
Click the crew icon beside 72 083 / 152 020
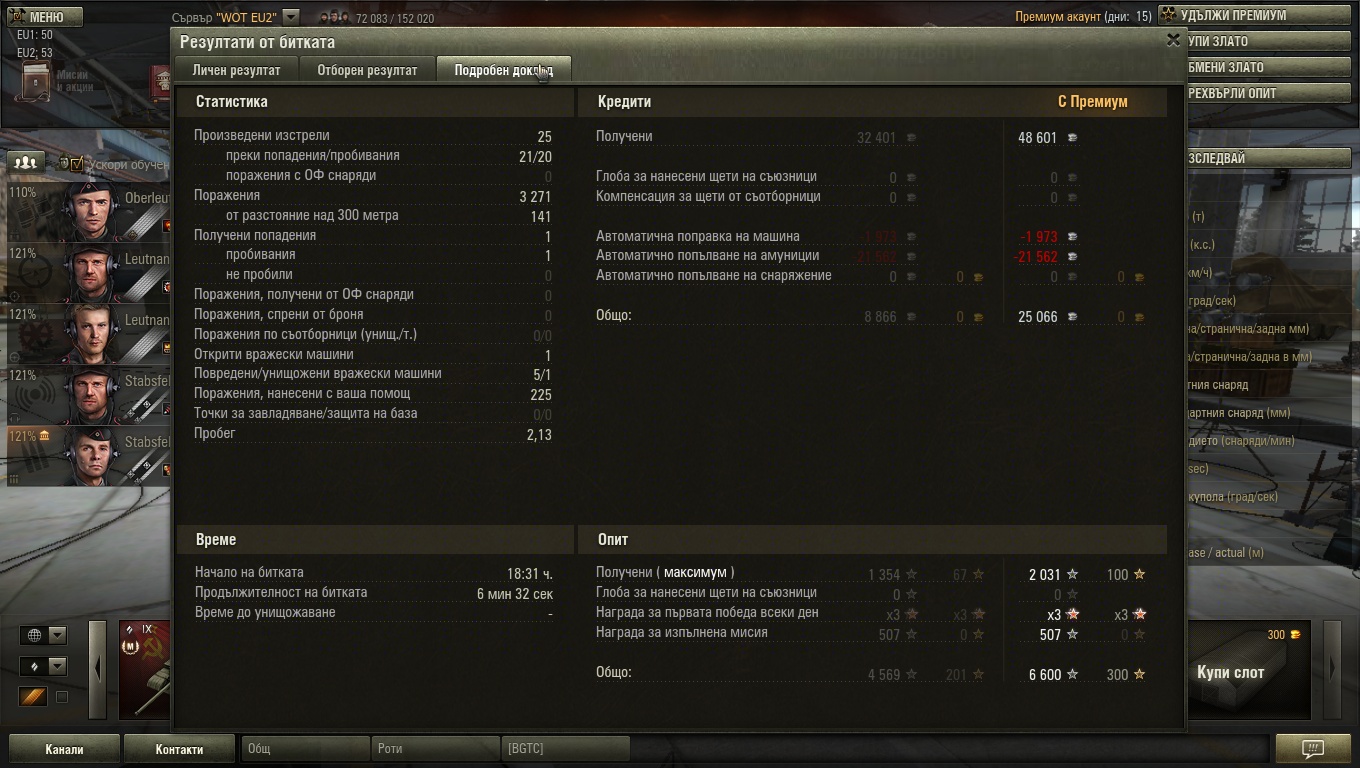coord(334,18)
